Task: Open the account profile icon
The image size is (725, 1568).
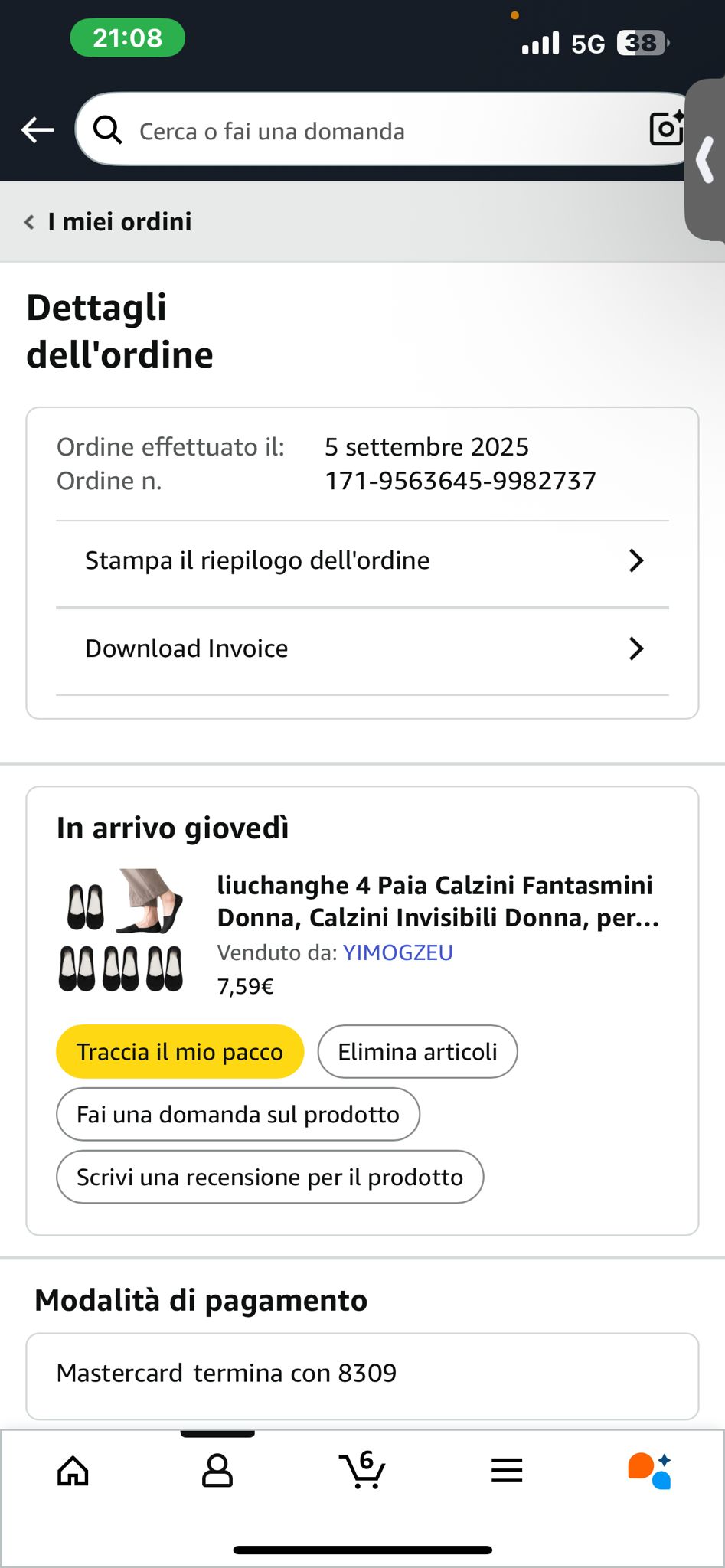Action: click(x=217, y=1470)
